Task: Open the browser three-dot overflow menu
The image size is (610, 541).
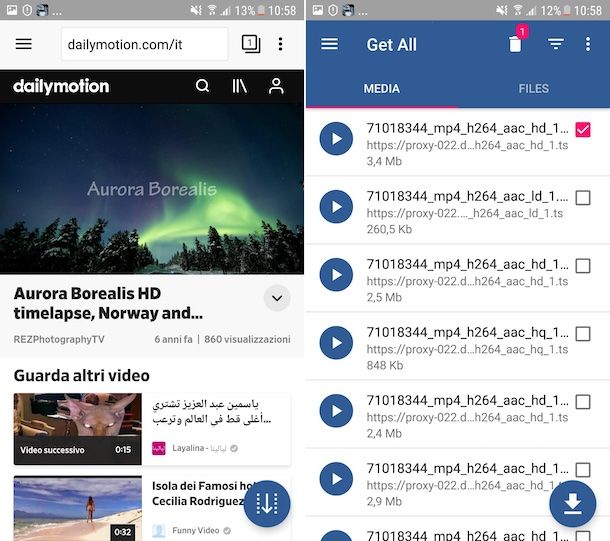Action: coord(280,44)
